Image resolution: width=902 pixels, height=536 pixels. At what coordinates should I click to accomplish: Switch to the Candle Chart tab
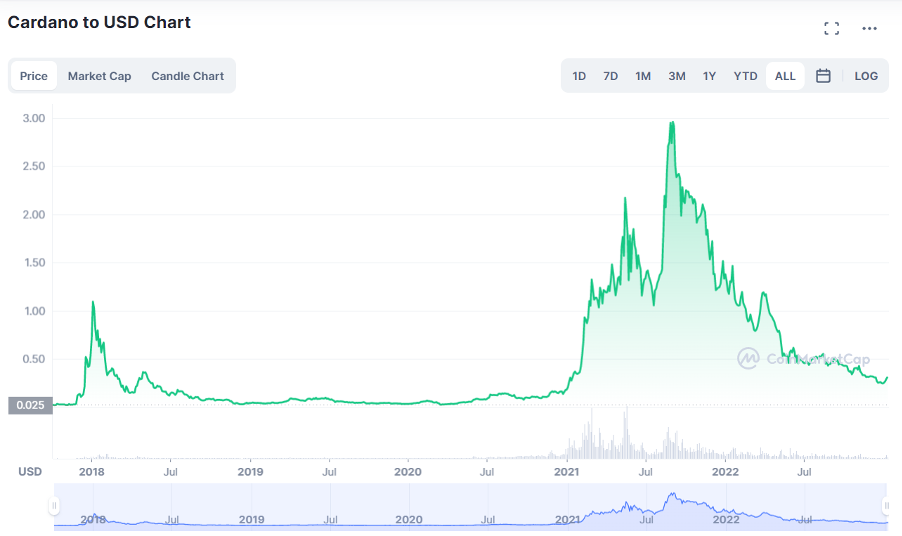(188, 76)
